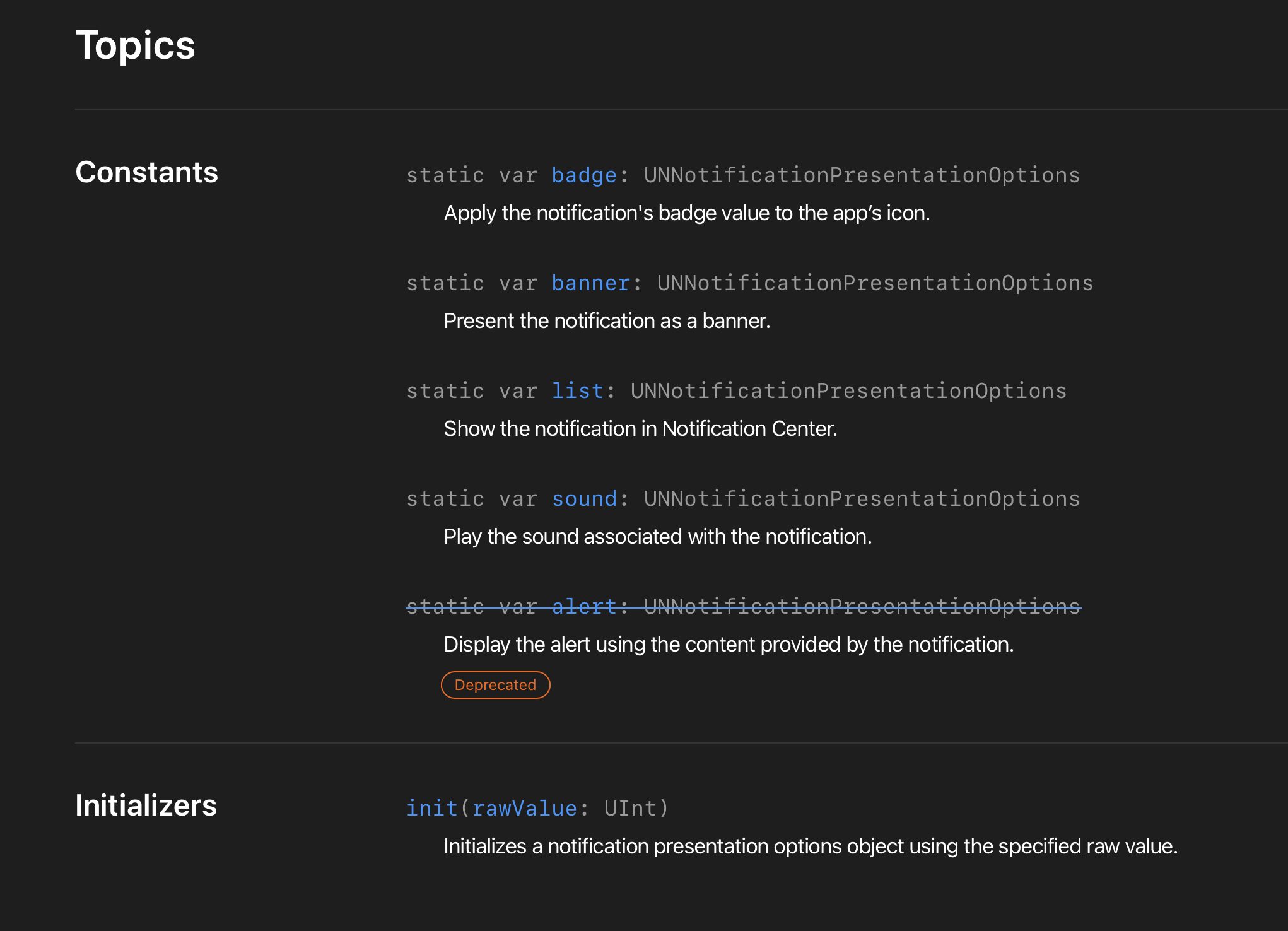Open the badge constant link

(x=583, y=175)
